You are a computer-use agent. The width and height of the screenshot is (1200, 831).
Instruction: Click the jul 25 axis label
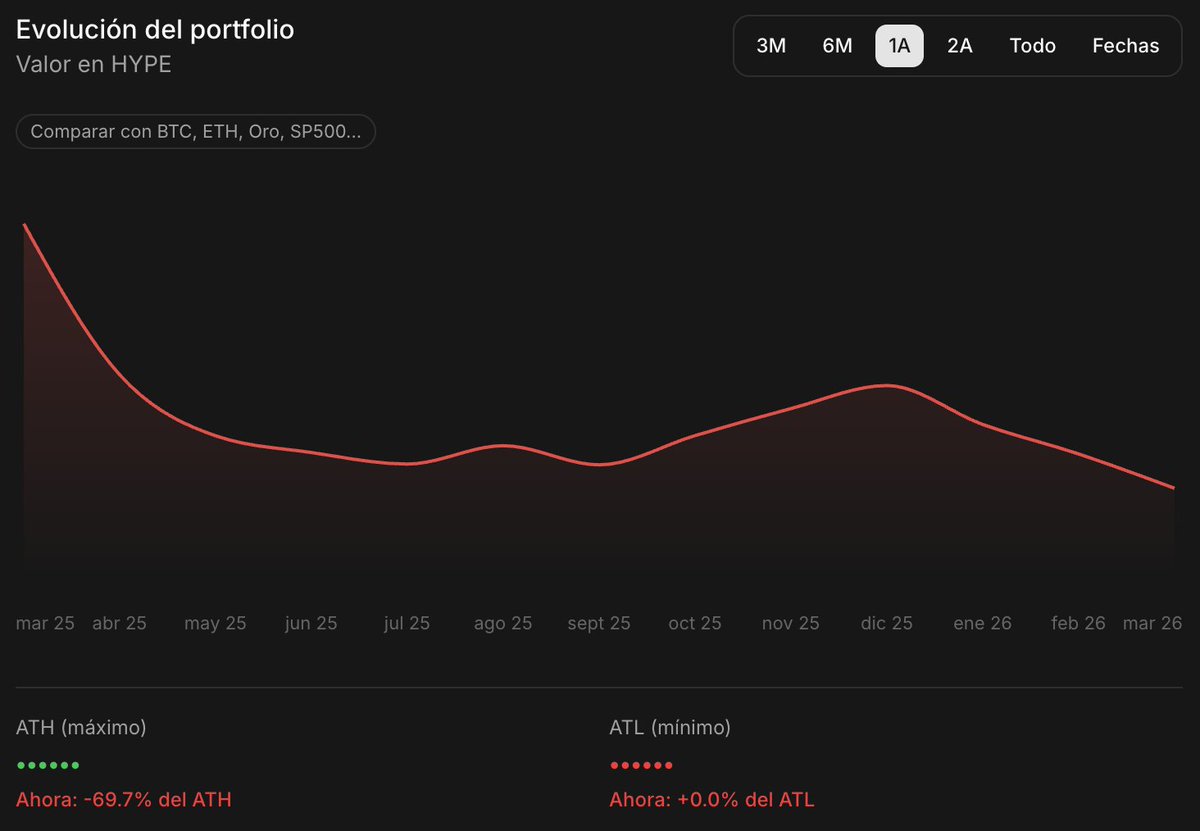coord(407,623)
